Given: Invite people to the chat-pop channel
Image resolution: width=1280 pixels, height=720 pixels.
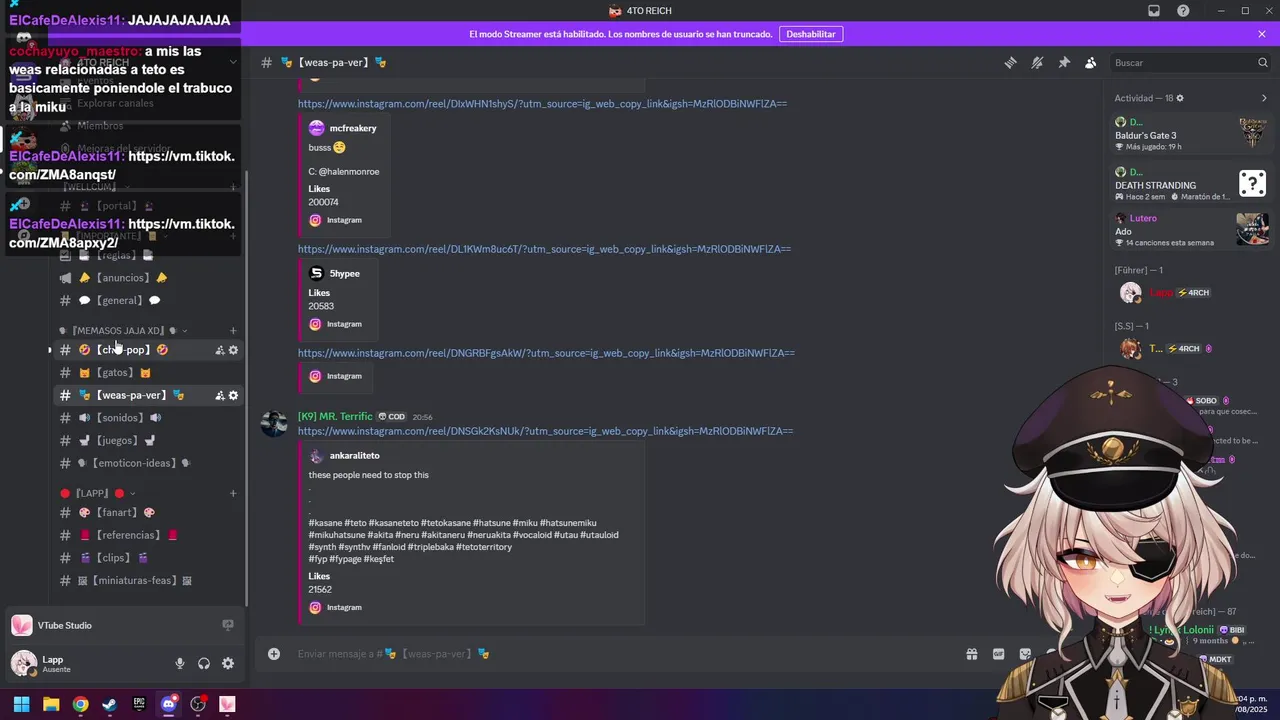Looking at the screenshot, I should 219,350.
